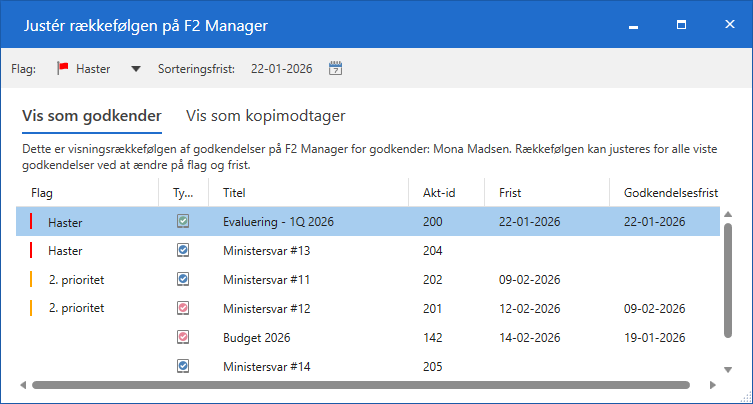The width and height of the screenshot is (753, 404).
Task: Maximize the Justér rækkefølgen window
Action: point(681,23)
